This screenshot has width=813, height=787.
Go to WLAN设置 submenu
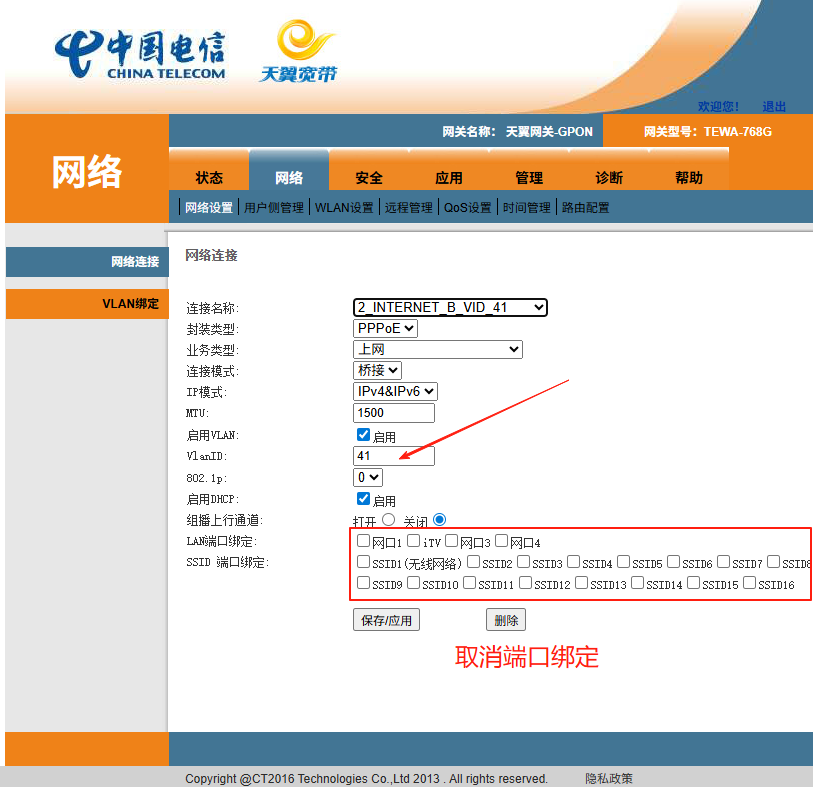click(344, 208)
